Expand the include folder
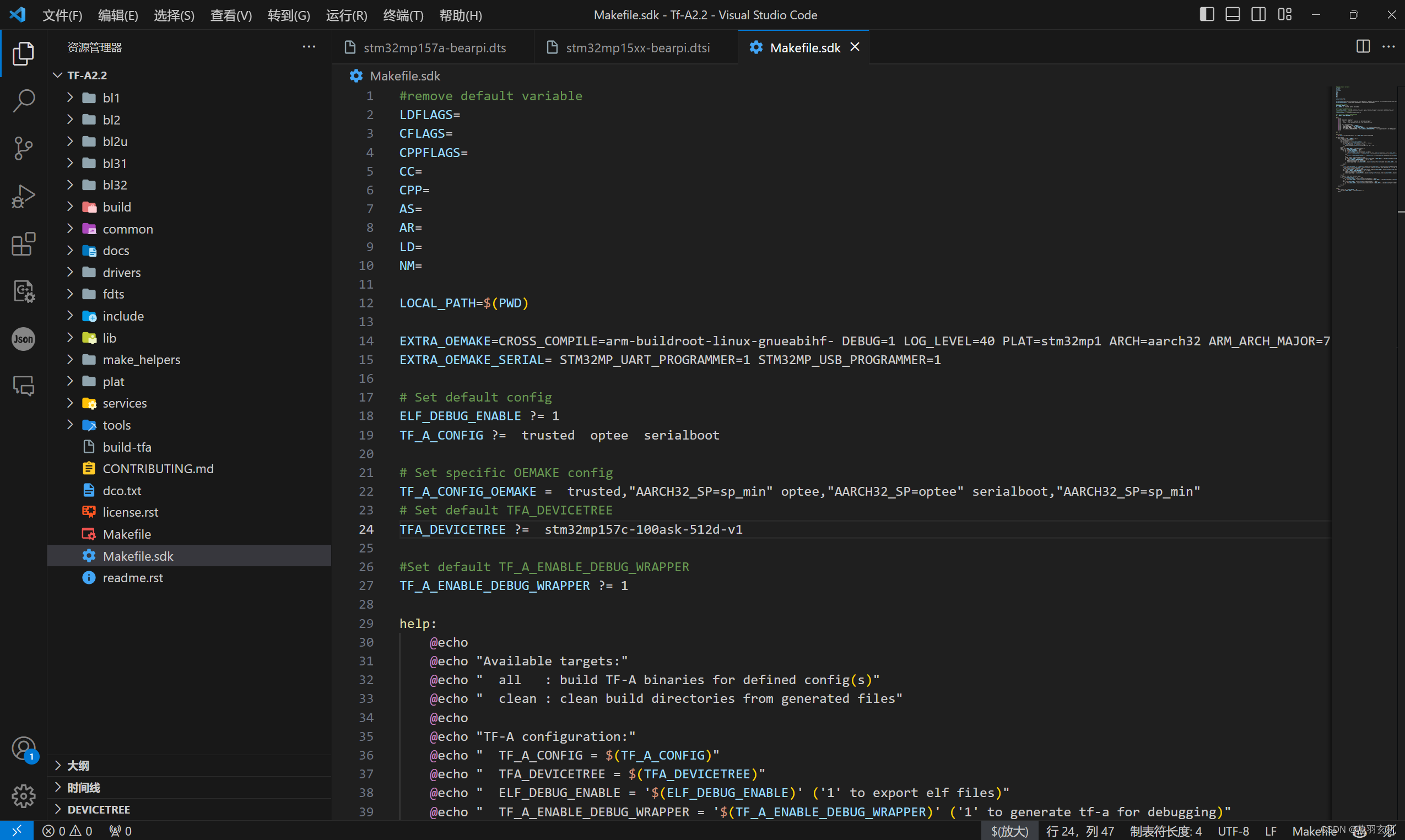This screenshot has width=1405, height=840. point(189,316)
